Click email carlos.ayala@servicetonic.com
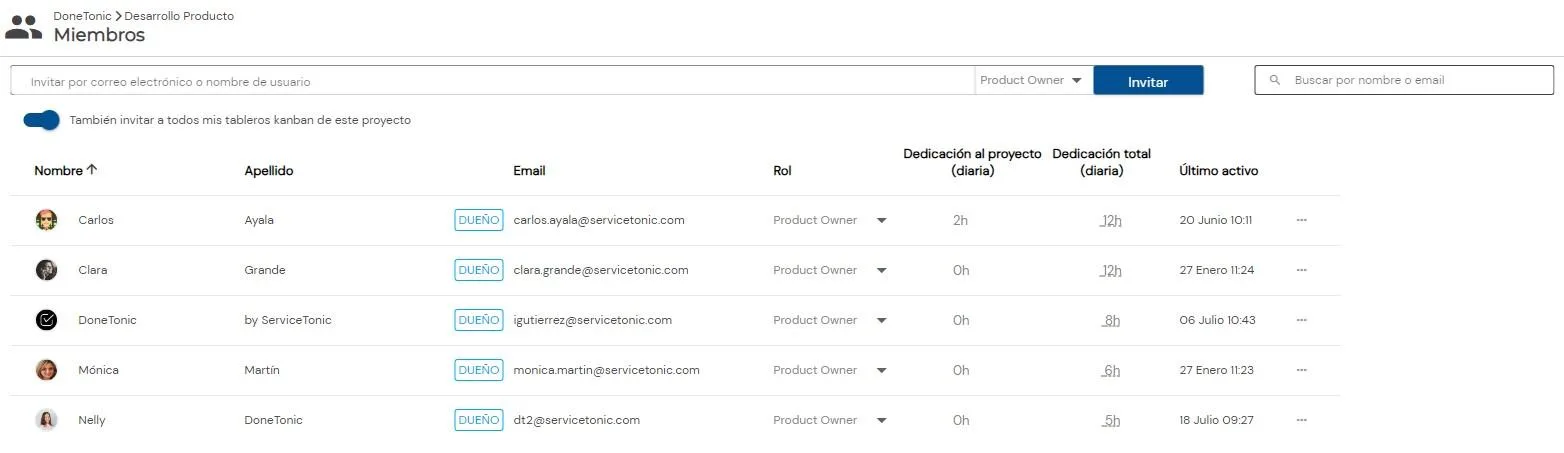 tap(599, 220)
